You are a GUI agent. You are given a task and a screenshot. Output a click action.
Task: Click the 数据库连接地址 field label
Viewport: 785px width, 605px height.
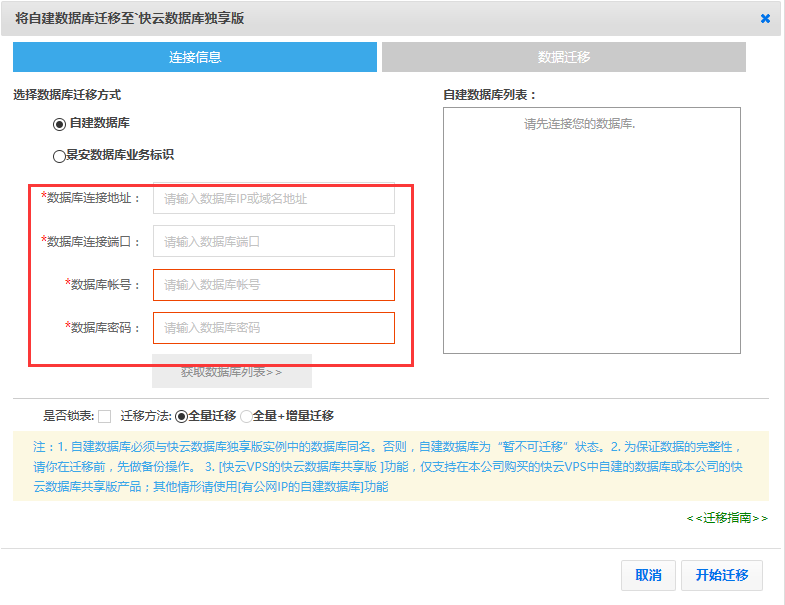click(93, 198)
